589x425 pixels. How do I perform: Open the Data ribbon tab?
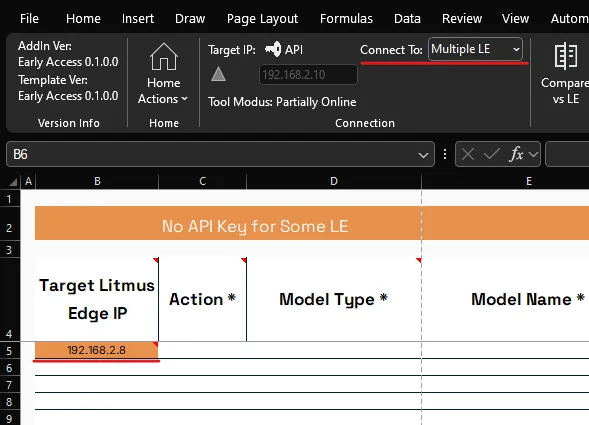pyautogui.click(x=407, y=18)
